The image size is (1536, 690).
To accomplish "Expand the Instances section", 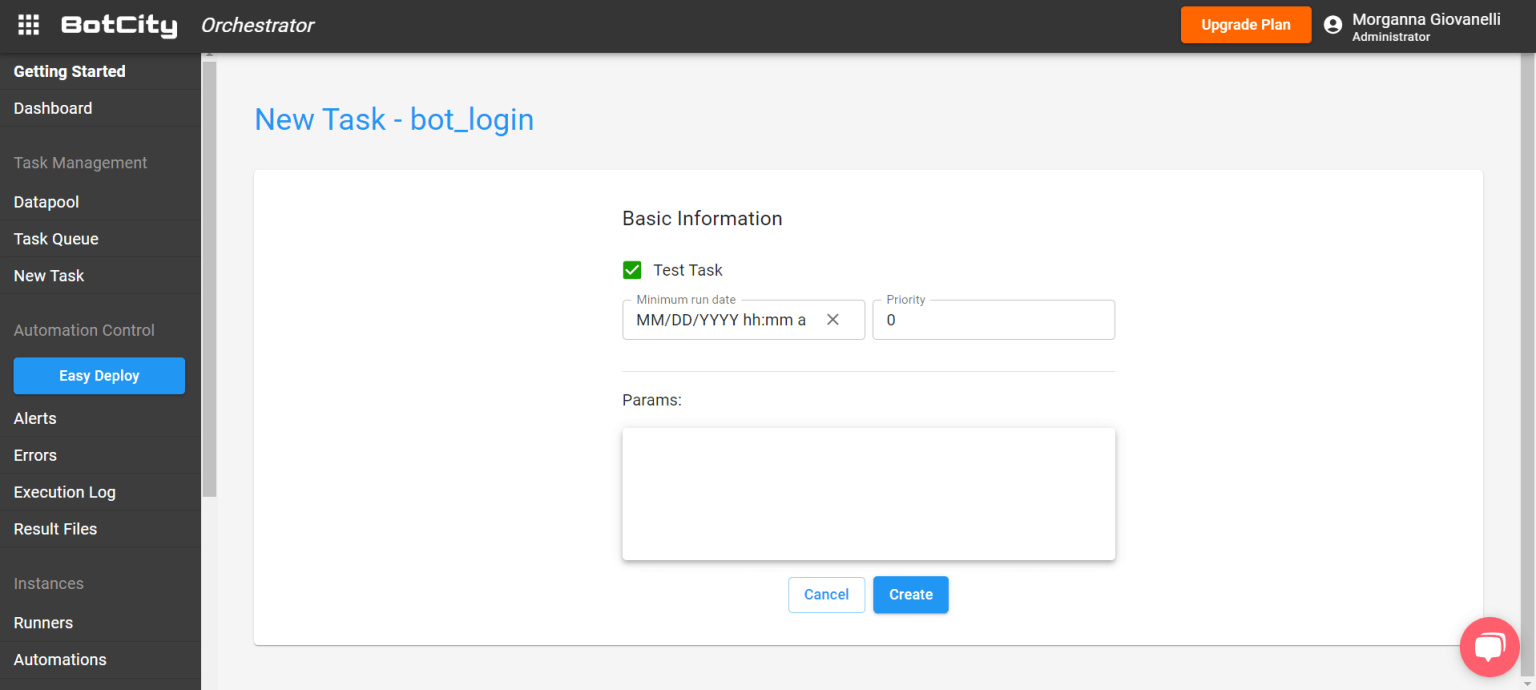I will 49,583.
